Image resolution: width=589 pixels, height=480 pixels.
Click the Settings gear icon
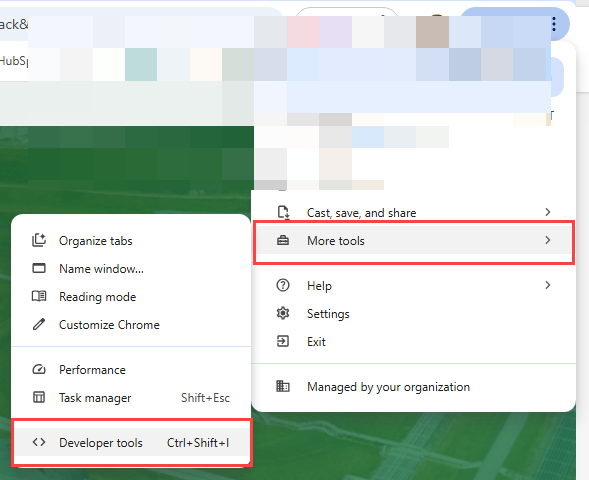coord(283,313)
